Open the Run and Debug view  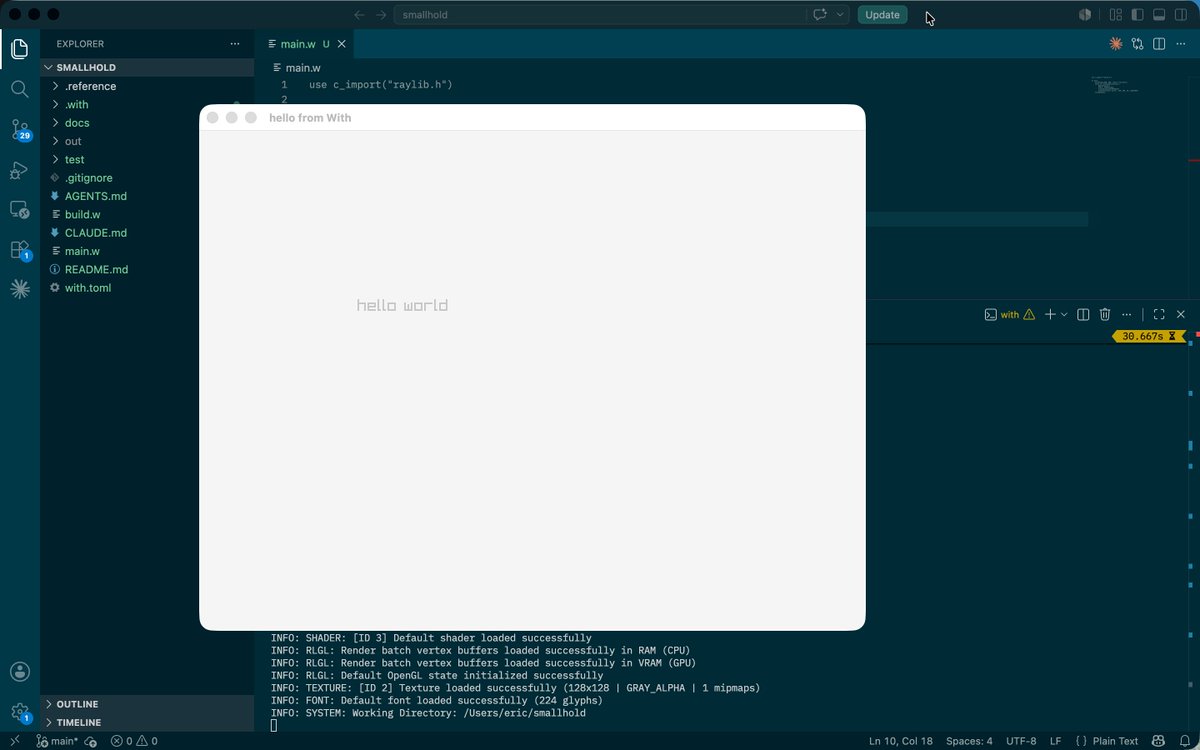coord(19,170)
